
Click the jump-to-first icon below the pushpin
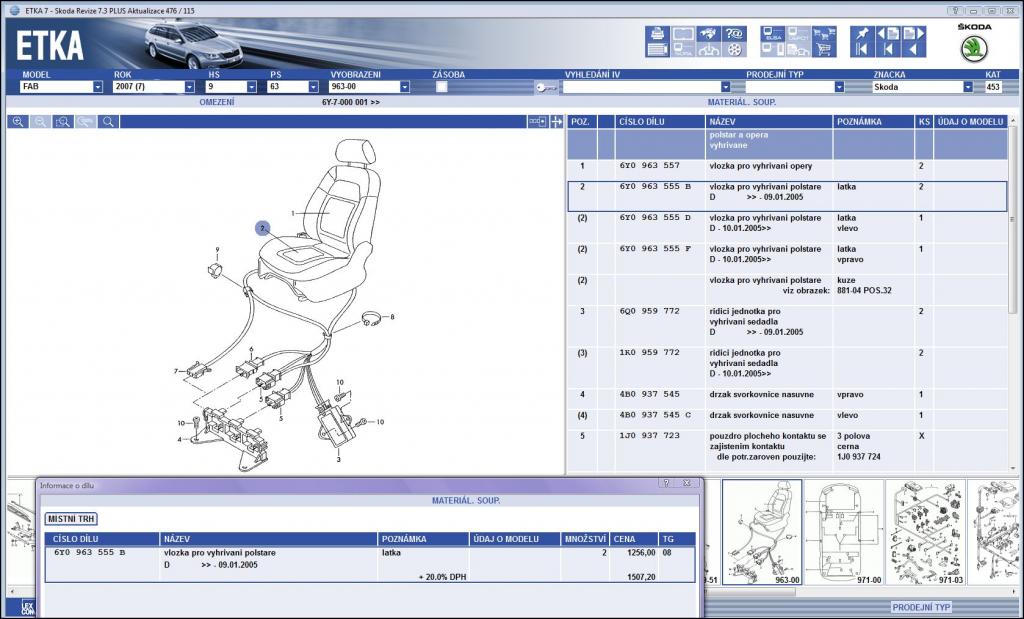(863, 50)
